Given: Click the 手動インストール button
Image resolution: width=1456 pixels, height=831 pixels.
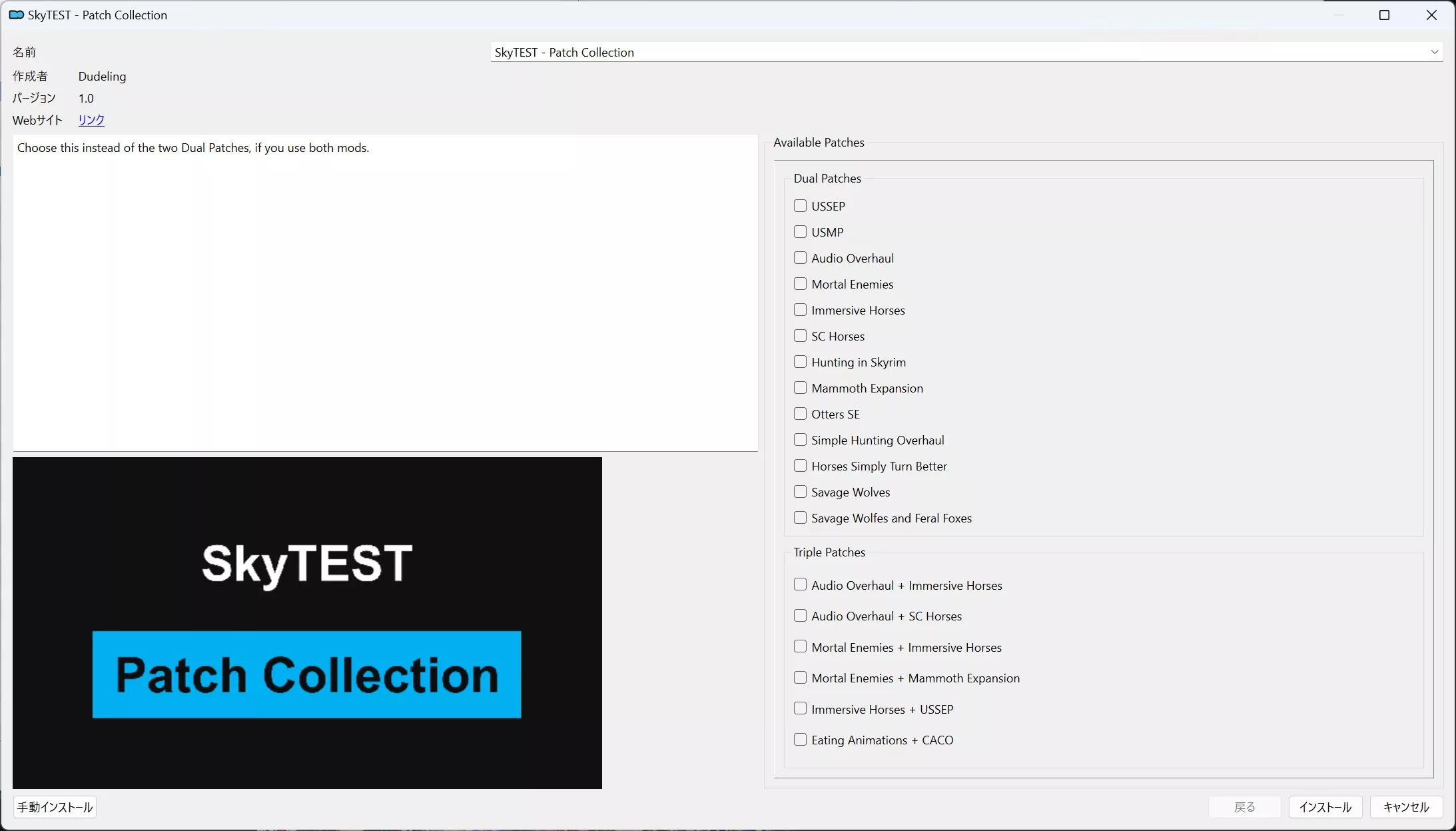Looking at the screenshot, I should (55, 807).
